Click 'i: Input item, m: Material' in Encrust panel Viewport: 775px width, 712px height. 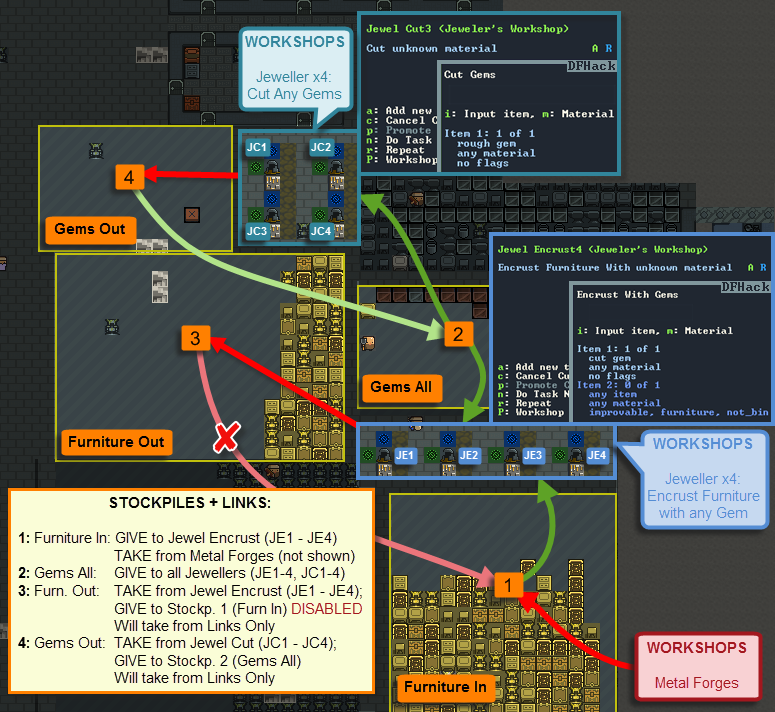coord(655,331)
